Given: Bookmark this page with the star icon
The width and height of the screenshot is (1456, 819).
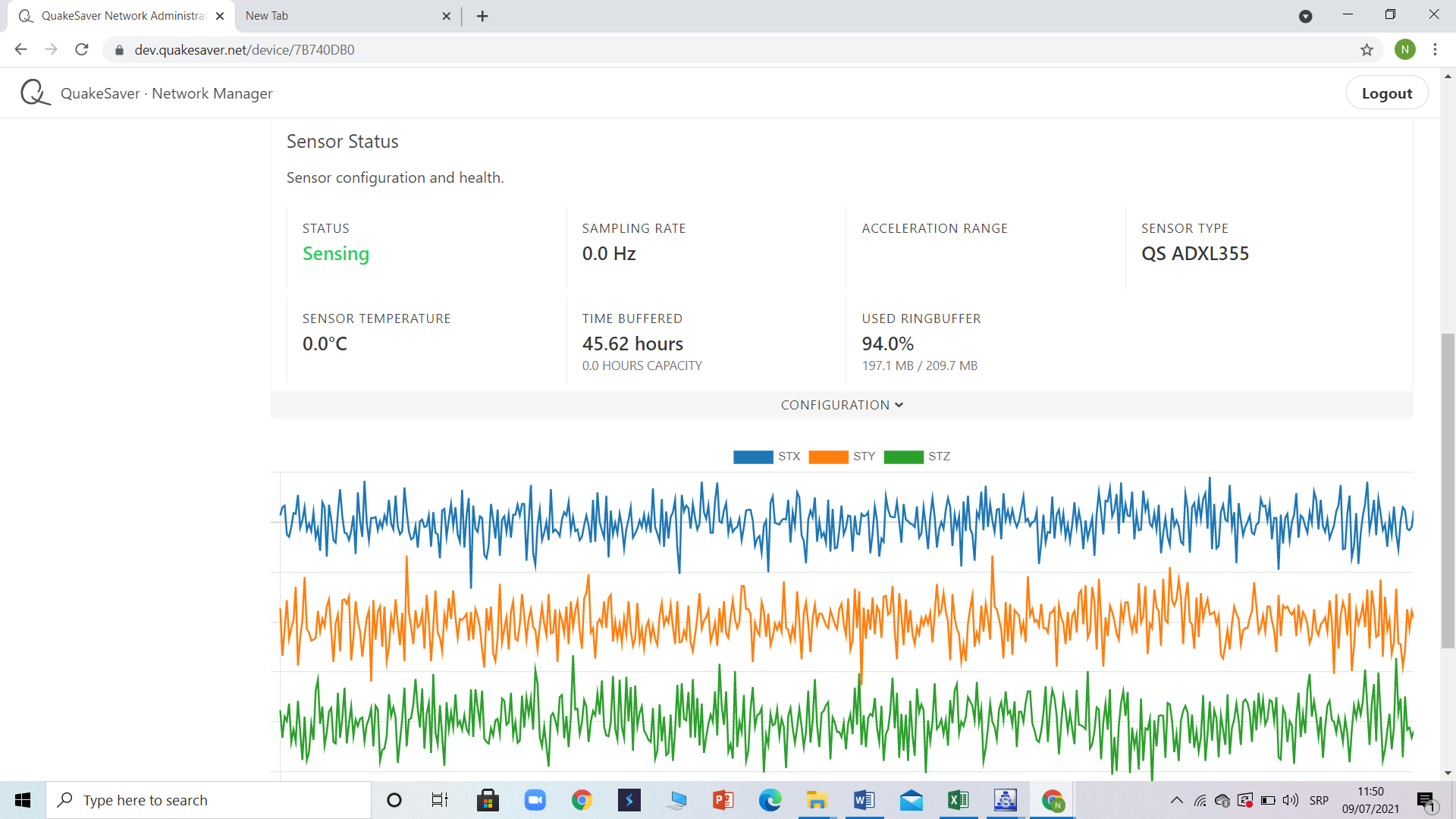Looking at the screenshot, I should click(1367, 50).
